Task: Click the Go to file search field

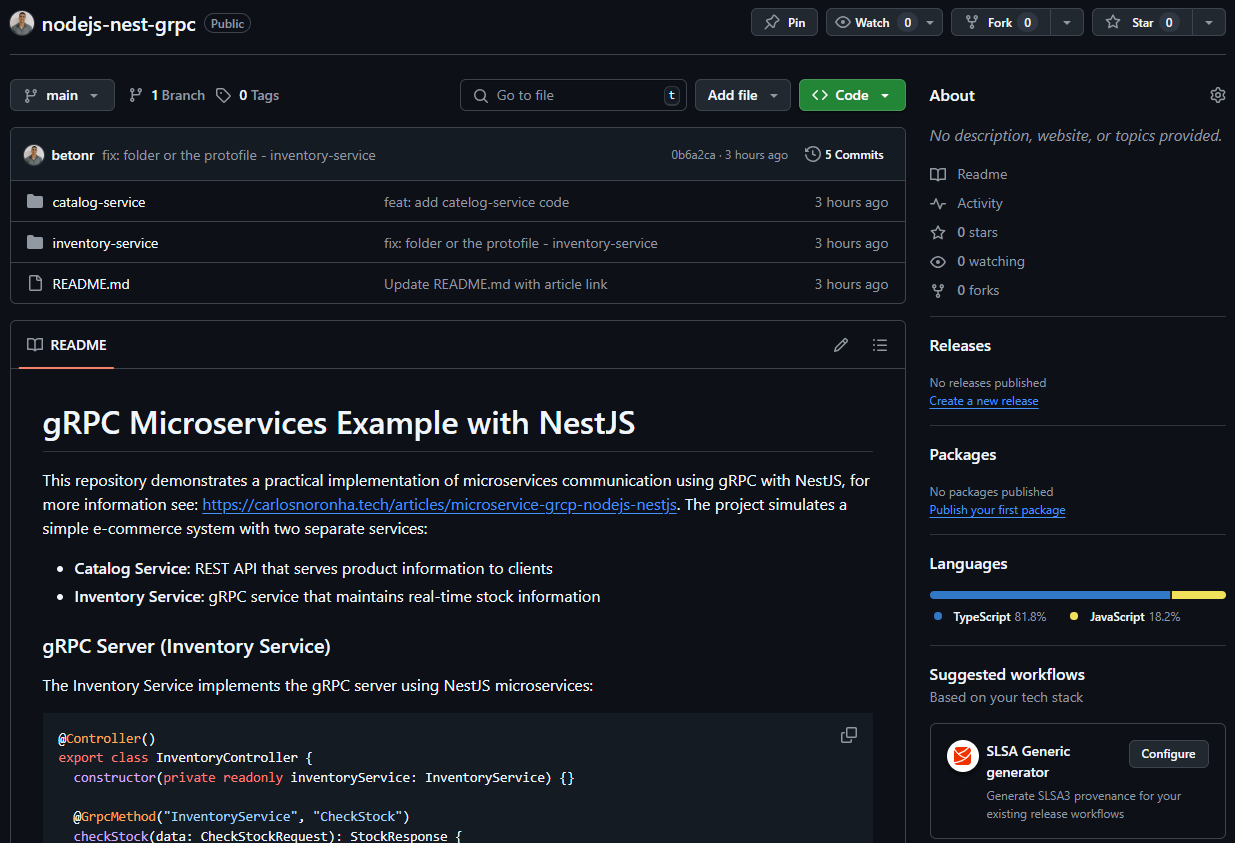Action: (x=573, y=95)
